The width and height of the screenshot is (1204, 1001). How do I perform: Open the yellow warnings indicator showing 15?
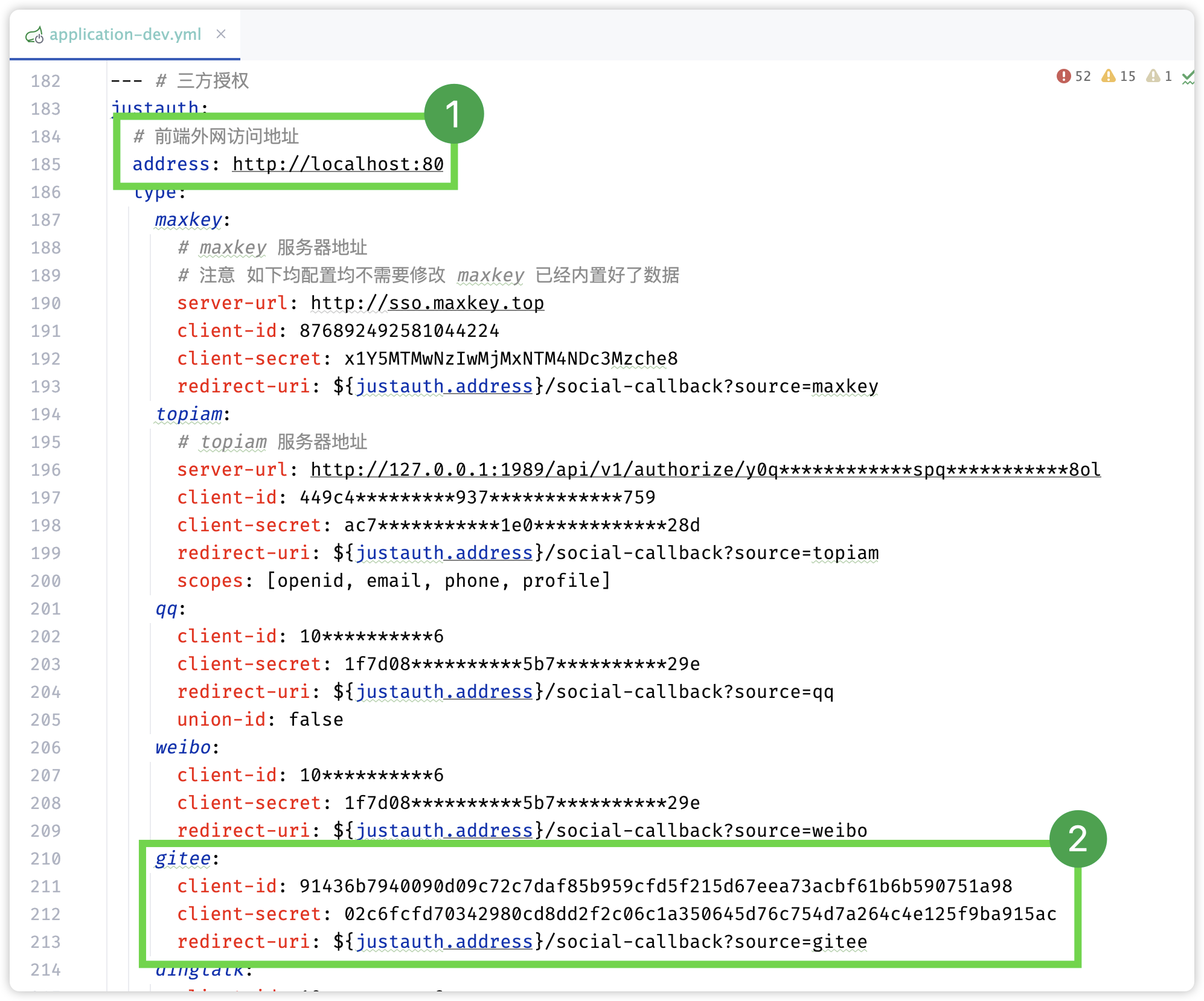point(1118,76)
